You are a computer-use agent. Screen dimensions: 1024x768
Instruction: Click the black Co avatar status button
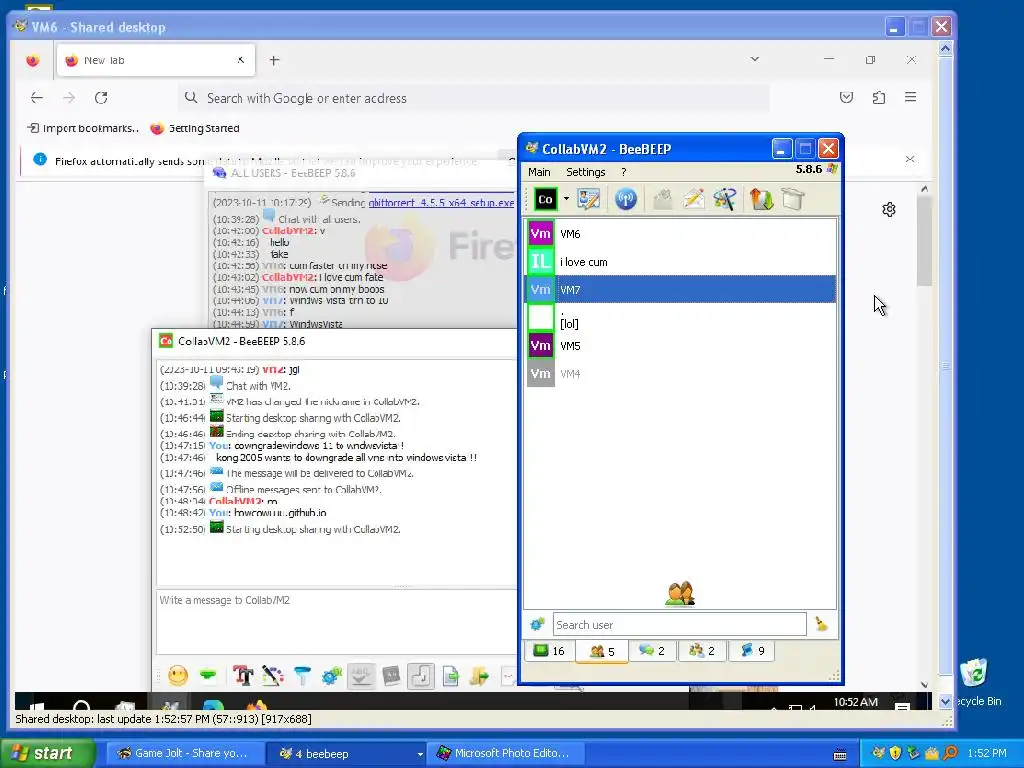tap(545, 199)
